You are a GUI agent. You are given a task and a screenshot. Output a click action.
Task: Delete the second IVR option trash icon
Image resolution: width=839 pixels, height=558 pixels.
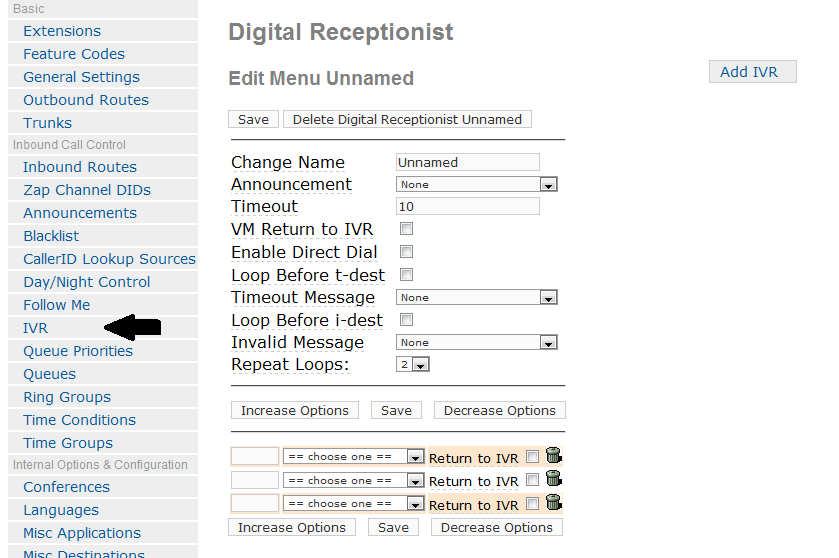[x=554, y=478]
